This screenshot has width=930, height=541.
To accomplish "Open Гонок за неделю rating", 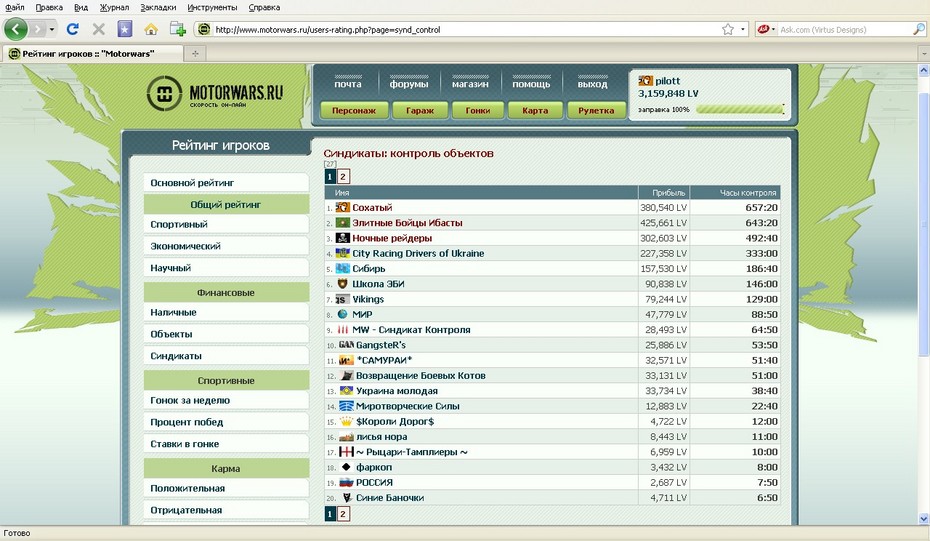I will (226, 400).
